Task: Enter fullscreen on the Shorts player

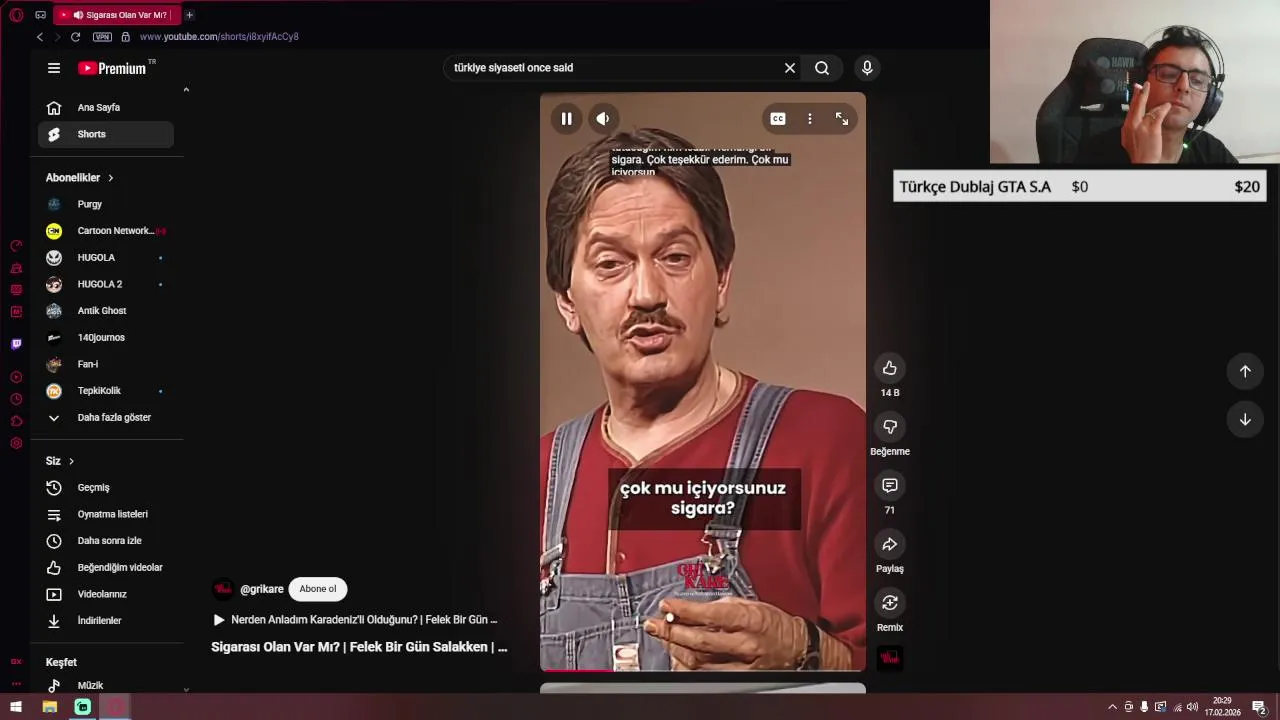Action: [842, 119]
